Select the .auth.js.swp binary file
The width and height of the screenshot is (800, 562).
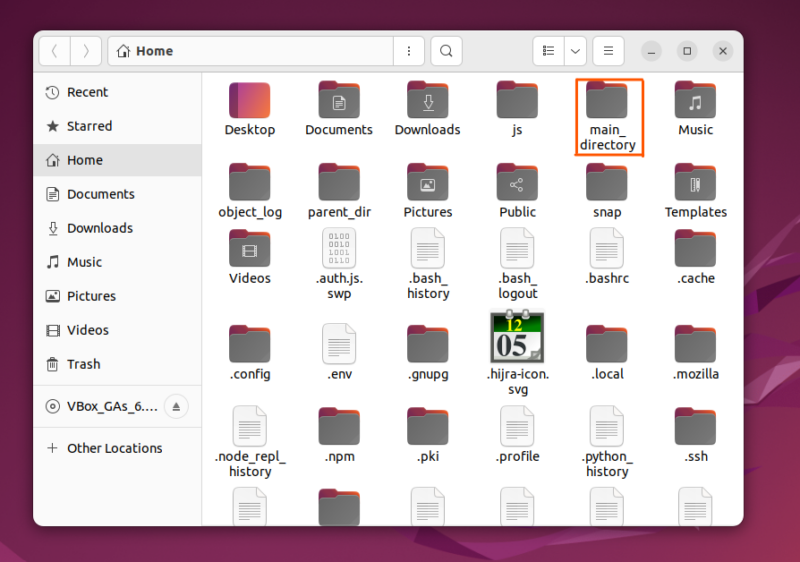339,264
